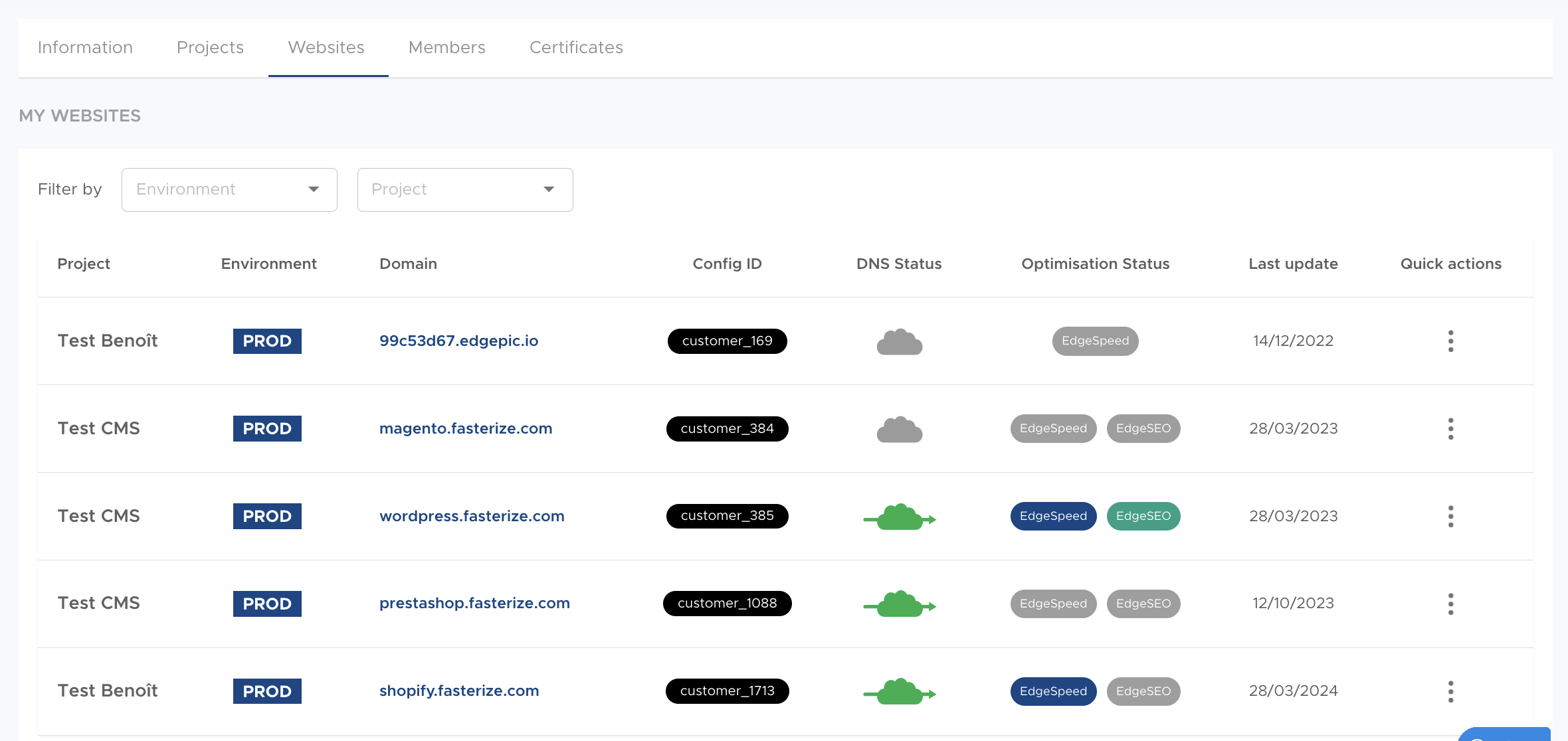Screen dimensions: 1568x741
Task: Open the shopify.fasterize.com domain link
Action: tap(458, 691)
